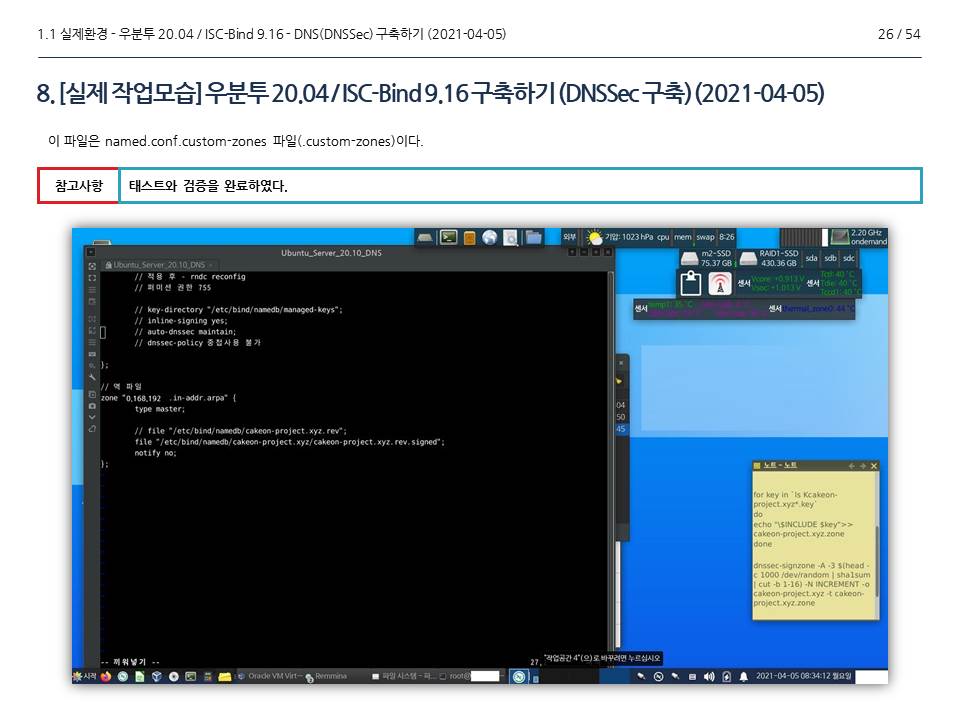Viewport: 960px width, 720px height.
Task: Click the Remmina tools wrench sidebar icon
Action: (92, 377)
